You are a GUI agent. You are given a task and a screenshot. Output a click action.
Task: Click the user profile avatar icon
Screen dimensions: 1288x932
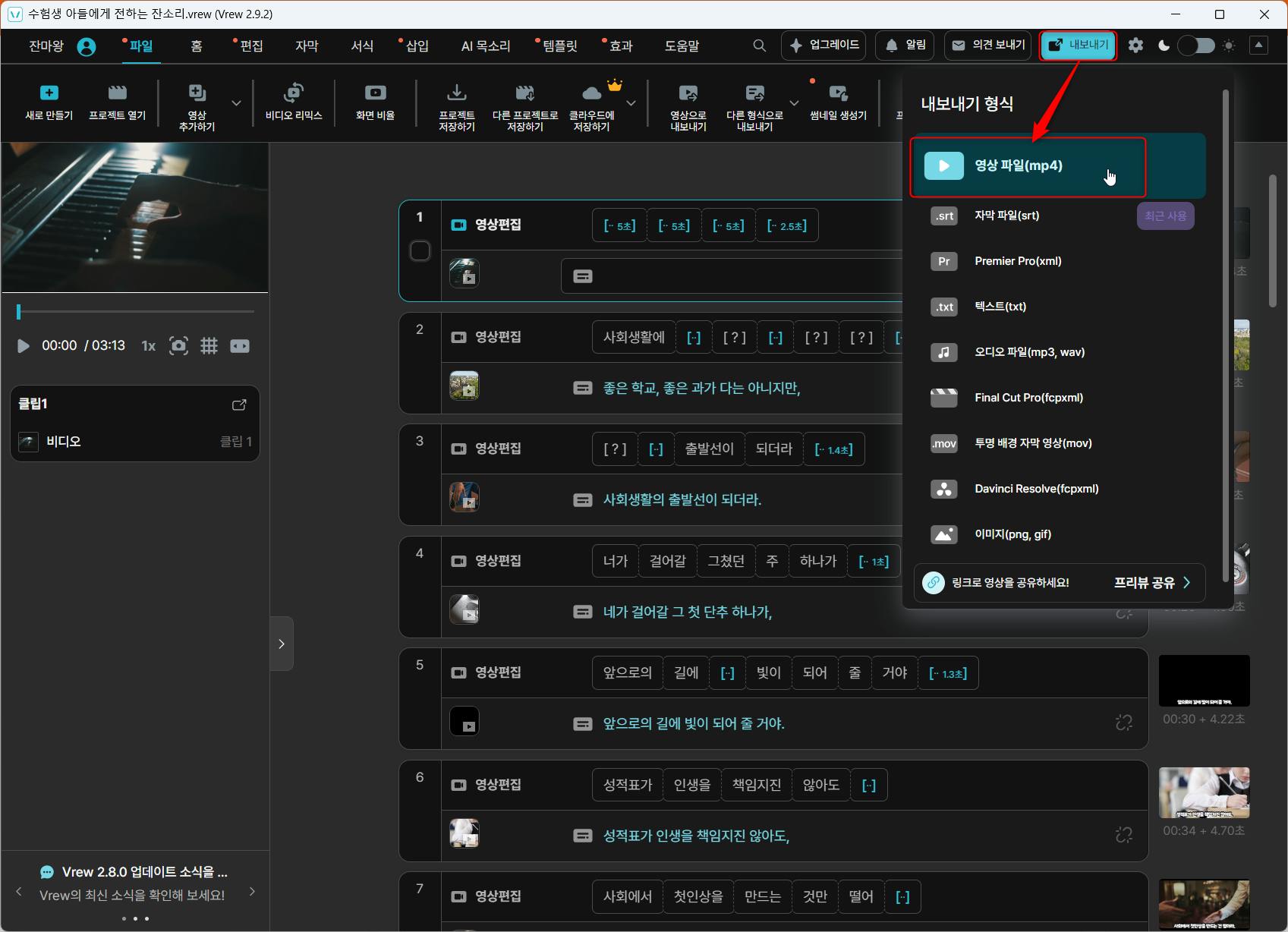click(87, 47)
